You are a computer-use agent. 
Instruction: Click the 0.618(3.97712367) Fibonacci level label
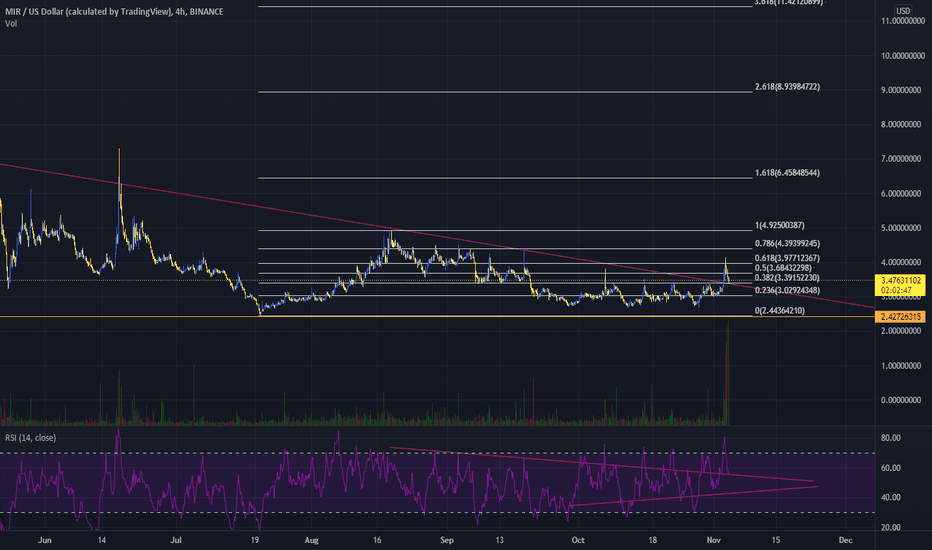(787, 258)
